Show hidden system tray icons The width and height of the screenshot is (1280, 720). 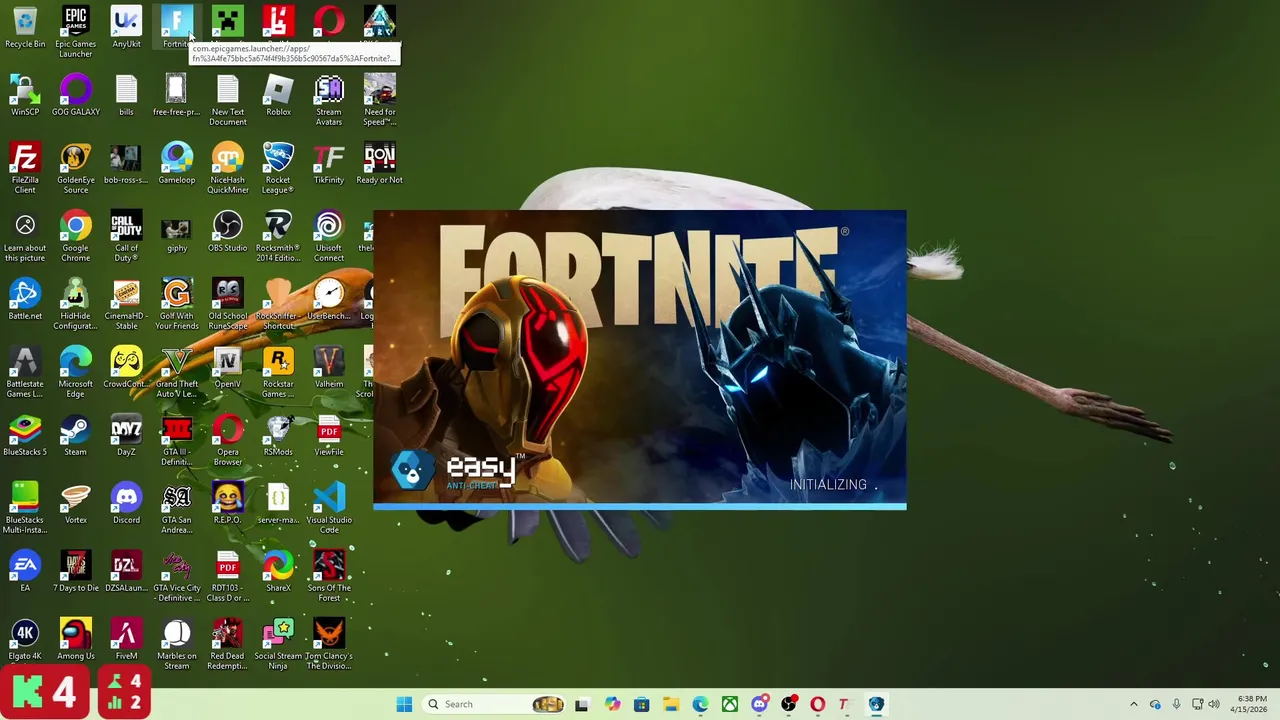point(1133,704)
